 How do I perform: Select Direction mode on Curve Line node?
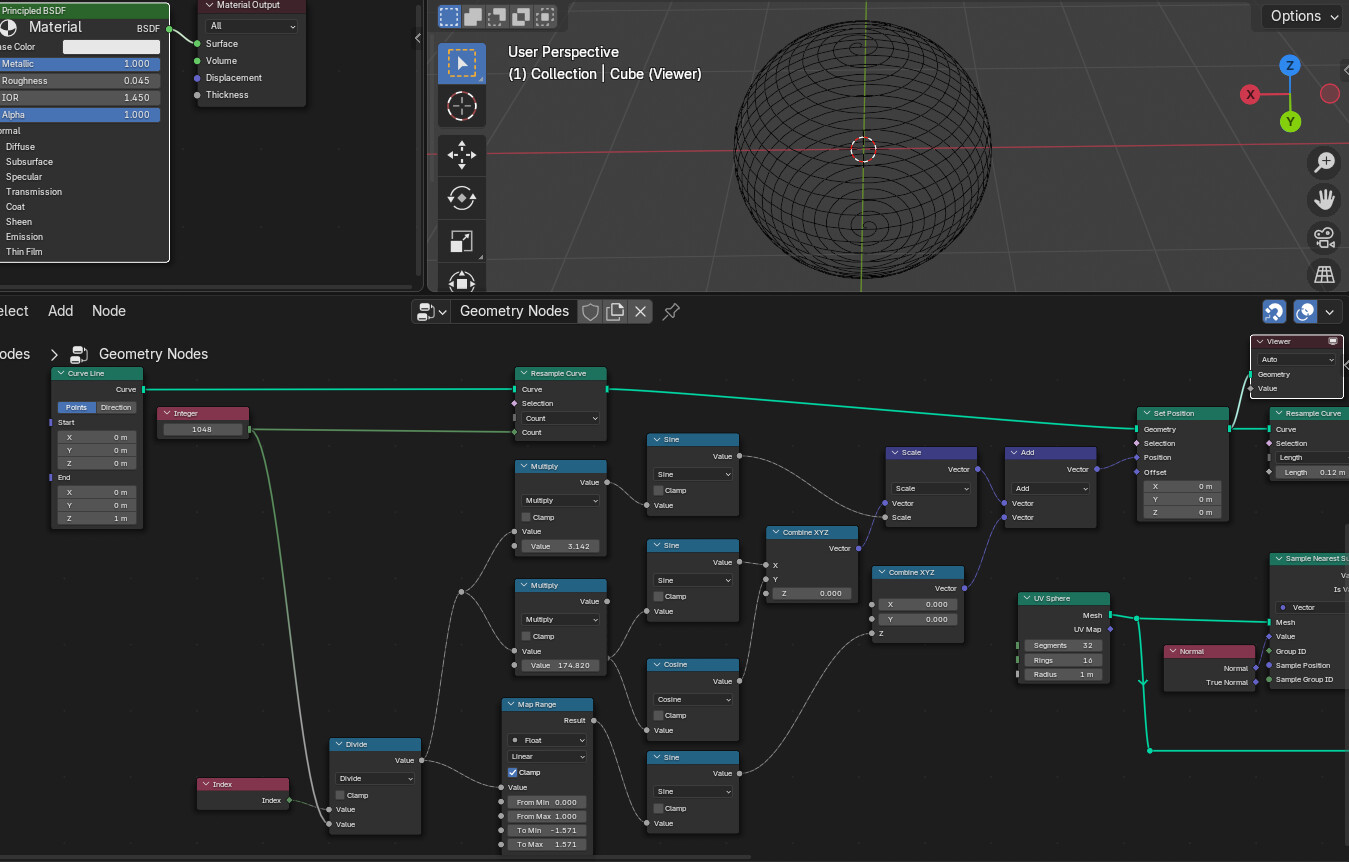[116, 407]
